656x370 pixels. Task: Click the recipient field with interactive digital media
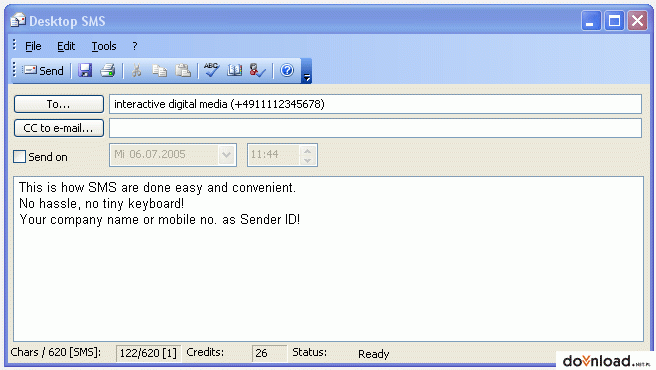tap(375, 104)
